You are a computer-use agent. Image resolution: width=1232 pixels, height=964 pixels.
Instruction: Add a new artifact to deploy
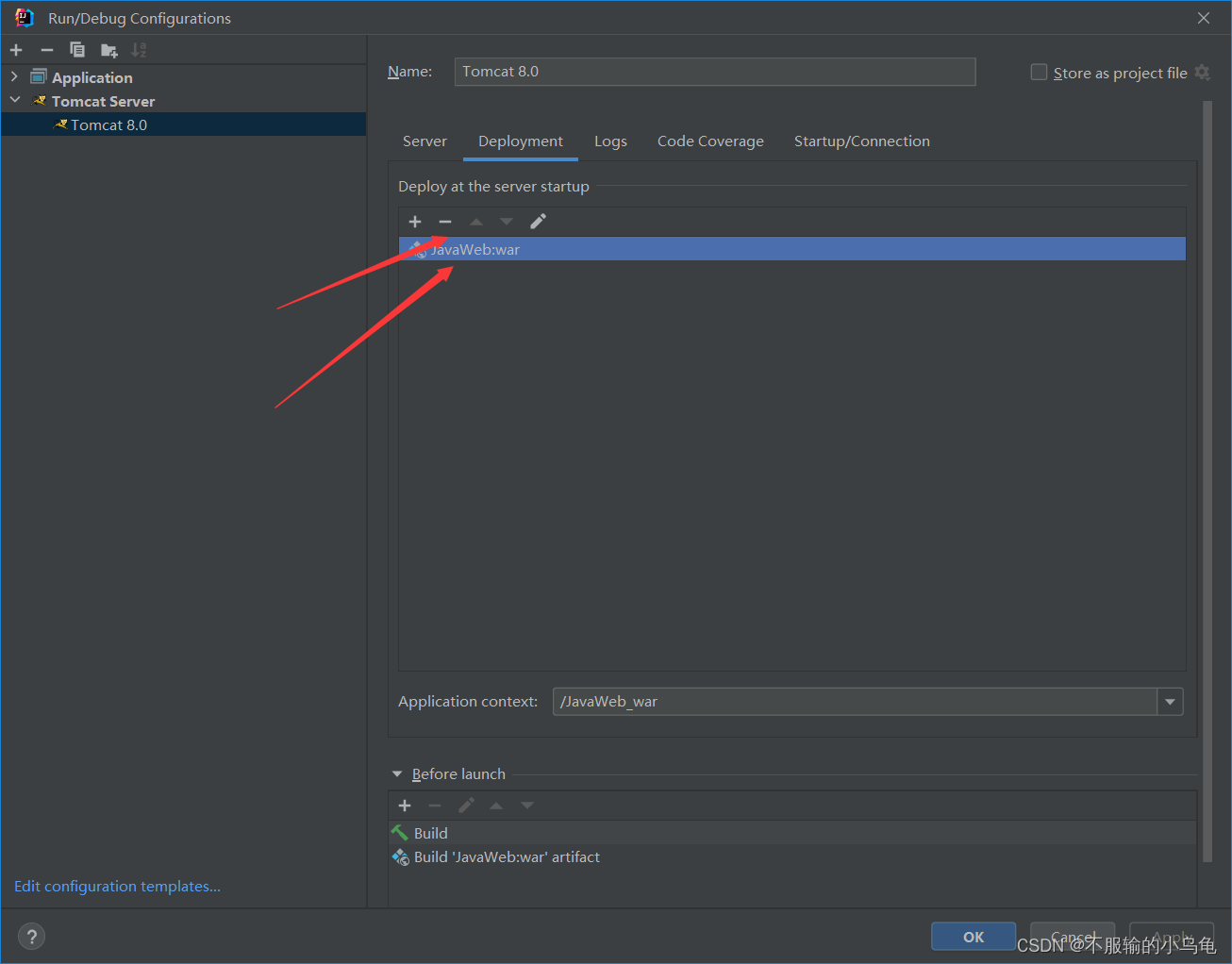tap(415, 221)
